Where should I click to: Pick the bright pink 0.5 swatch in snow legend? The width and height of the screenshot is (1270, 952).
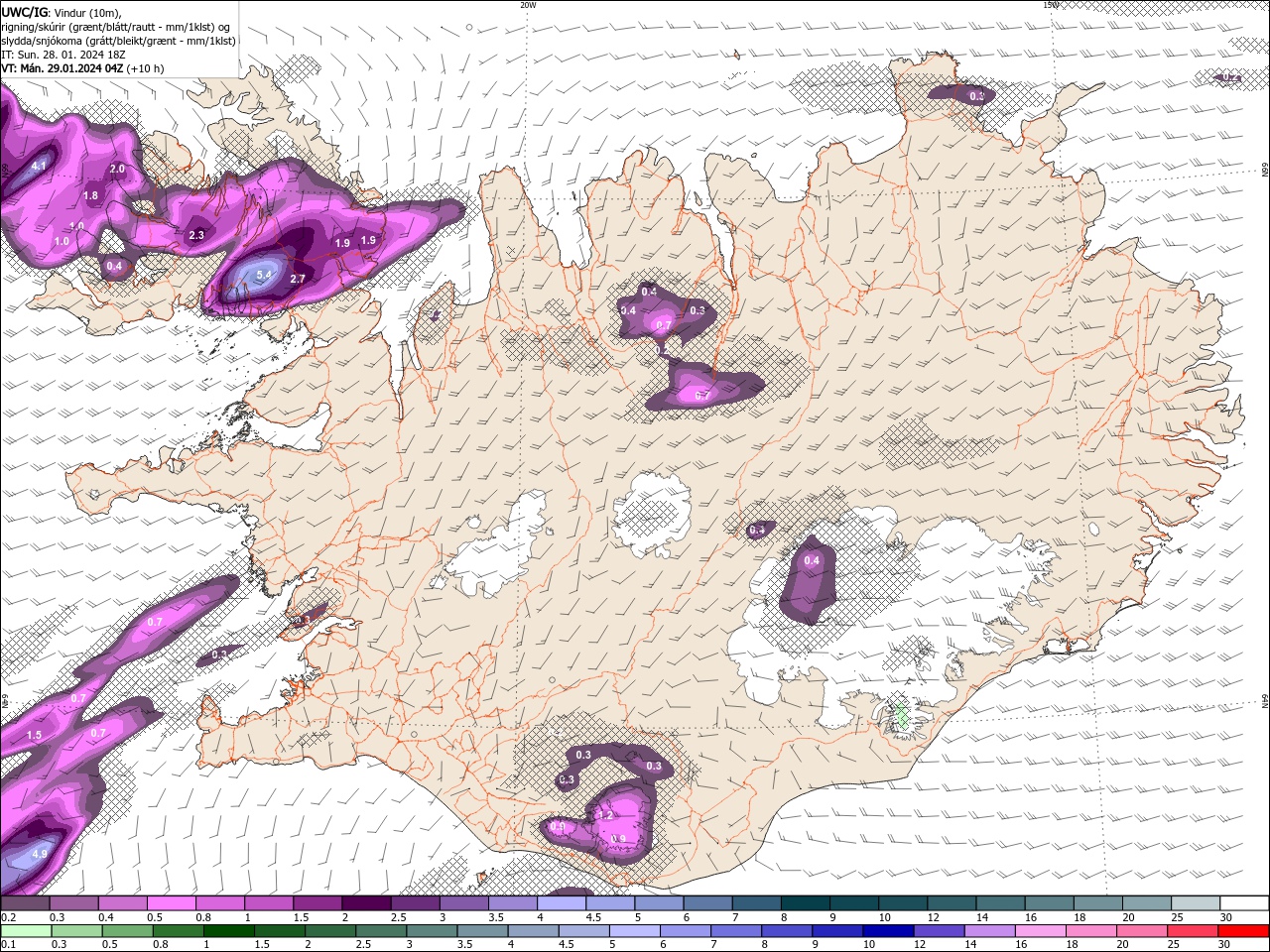171,903
